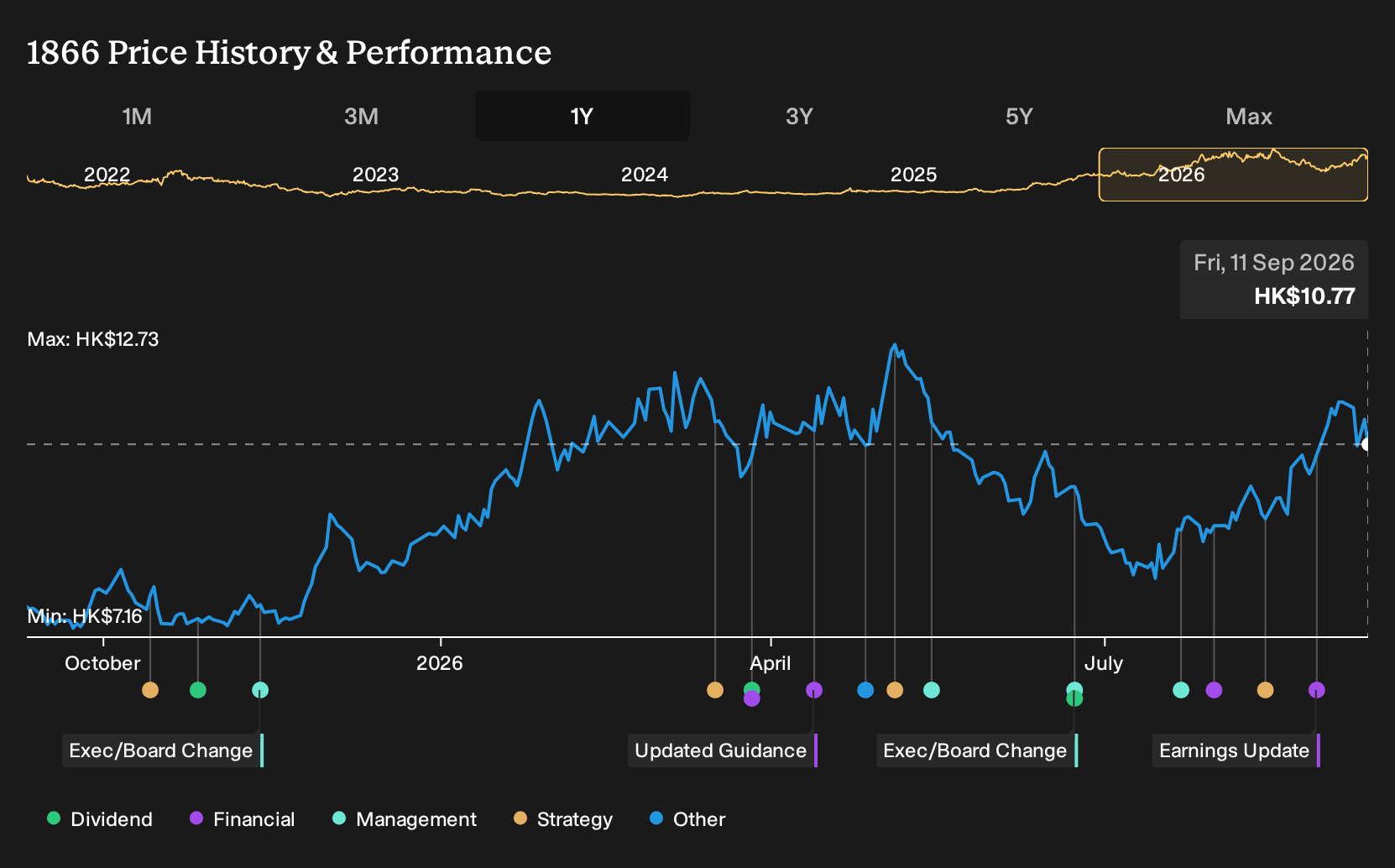Viewport: 1395px width, 868px height.
Task: Open the Updated Guidance event label
Action: coord(723,750)
